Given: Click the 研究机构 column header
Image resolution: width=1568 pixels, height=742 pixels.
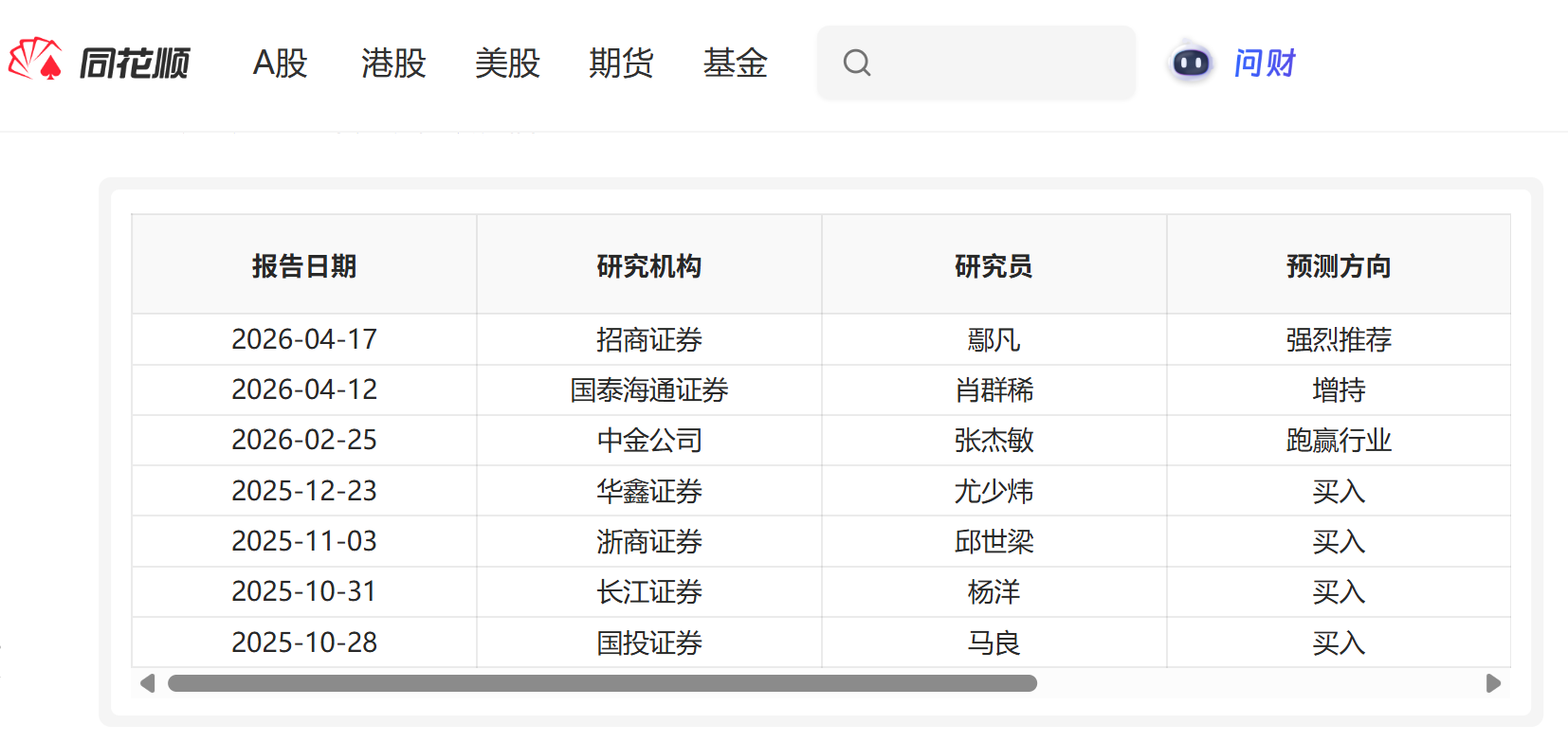Looking at the screenshot, I should (x=649, y=266).
